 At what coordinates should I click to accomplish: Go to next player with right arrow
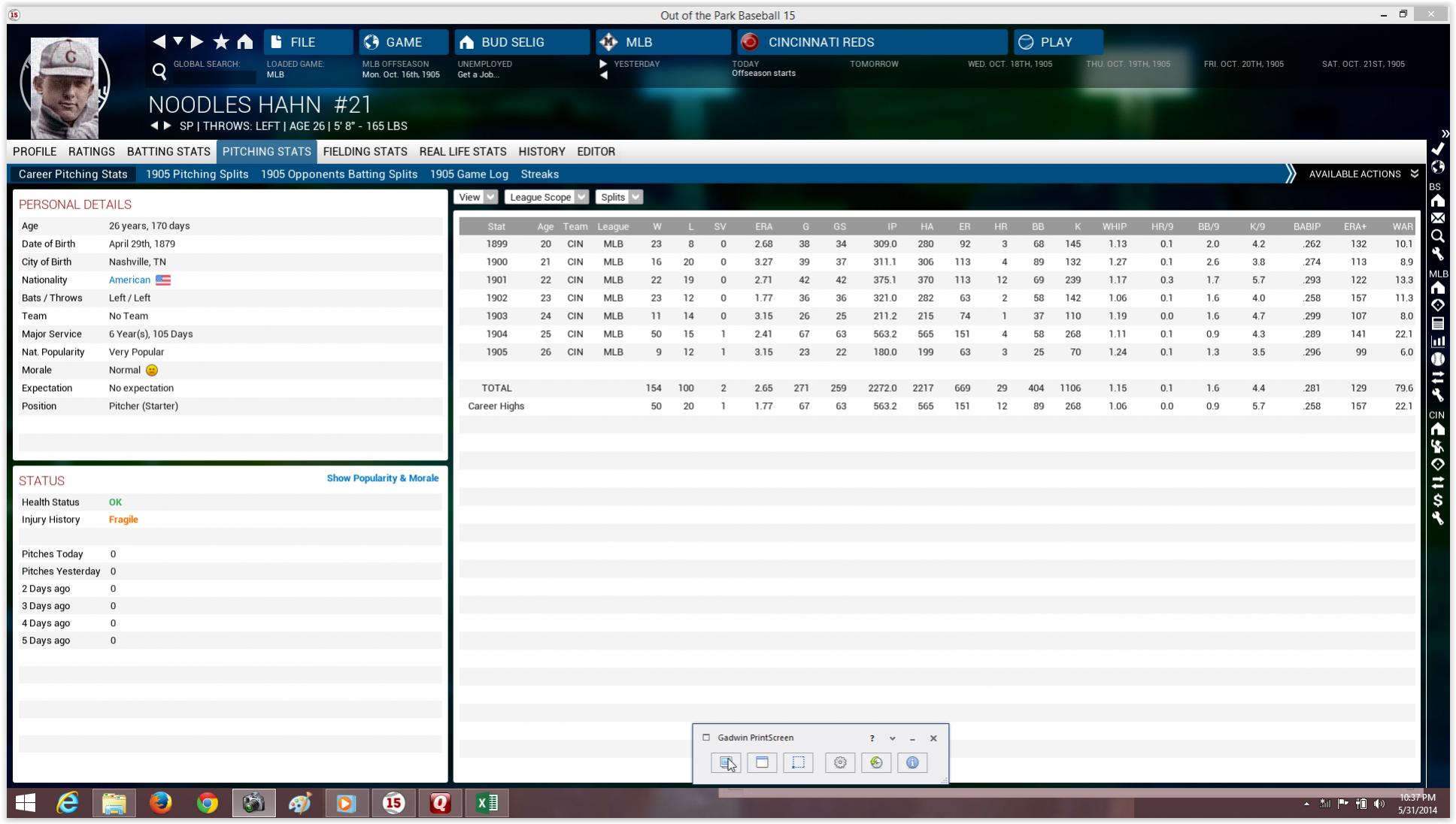point(168,126)
